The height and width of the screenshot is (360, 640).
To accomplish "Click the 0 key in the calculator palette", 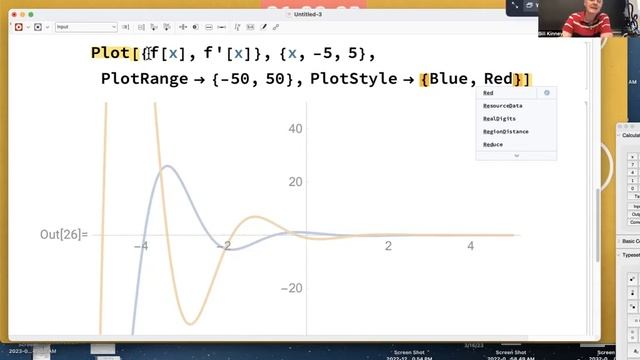I will [632, 188].
